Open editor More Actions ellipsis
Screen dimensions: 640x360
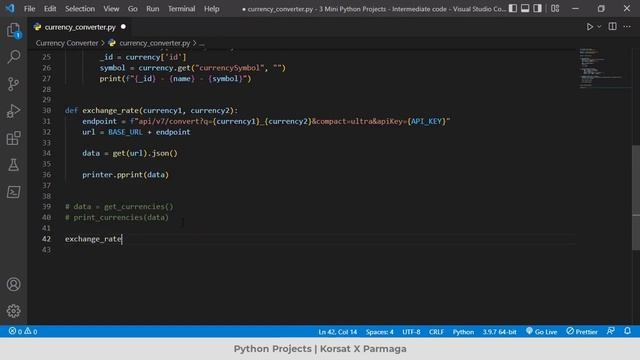(x=627, y=27)
